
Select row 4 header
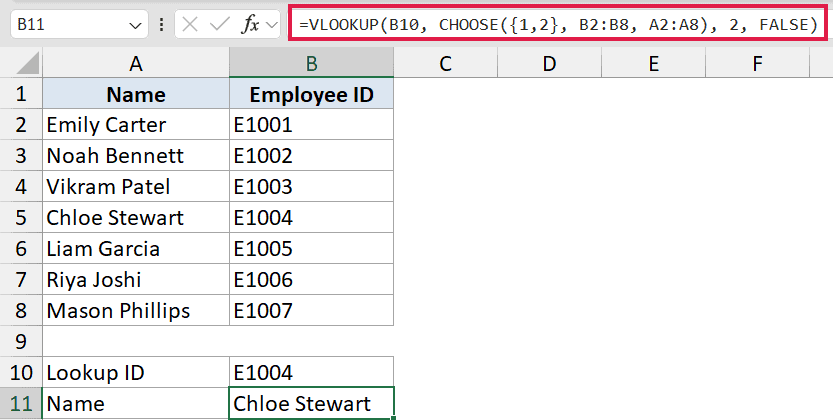21,186
